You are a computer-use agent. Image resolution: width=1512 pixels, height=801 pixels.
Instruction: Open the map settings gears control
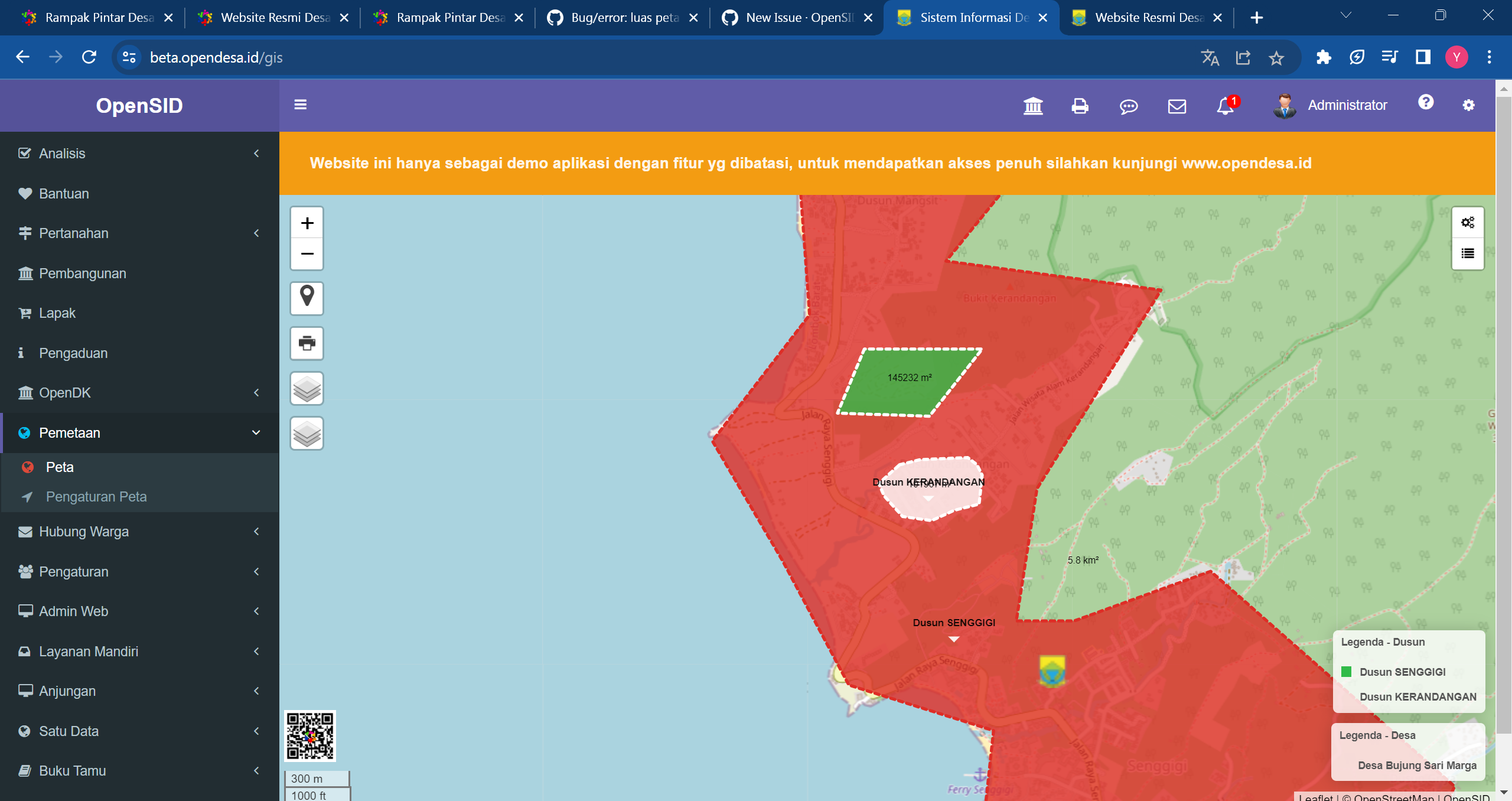point(1468,223)
